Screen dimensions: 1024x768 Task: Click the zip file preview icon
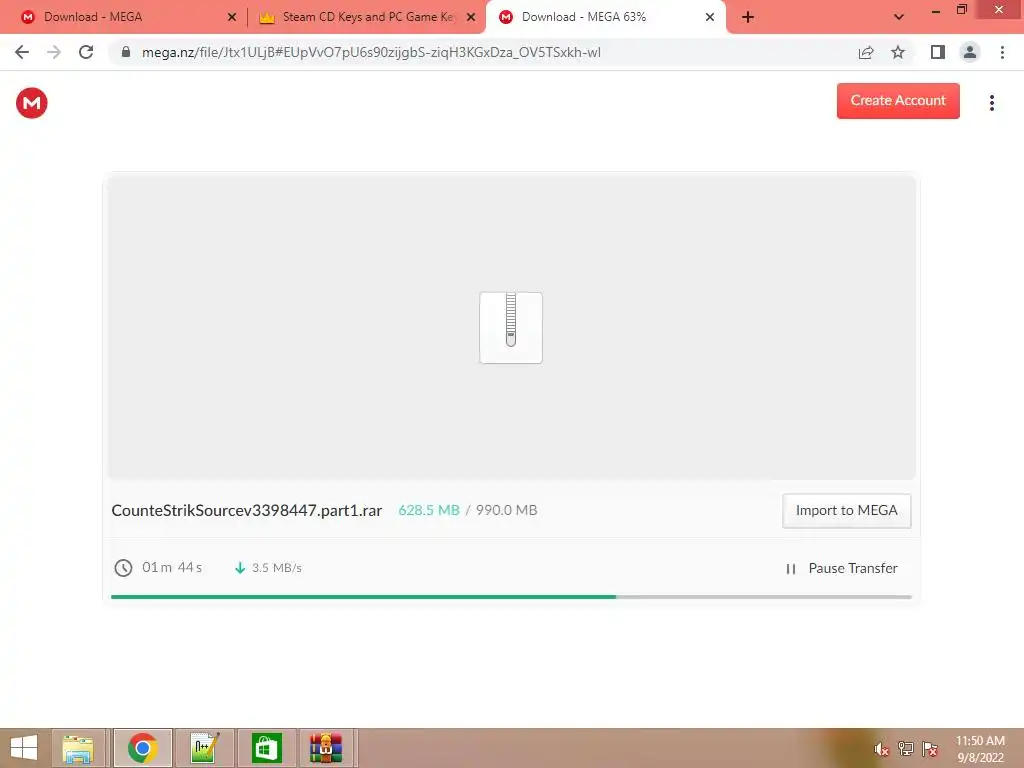click(511, 327)
